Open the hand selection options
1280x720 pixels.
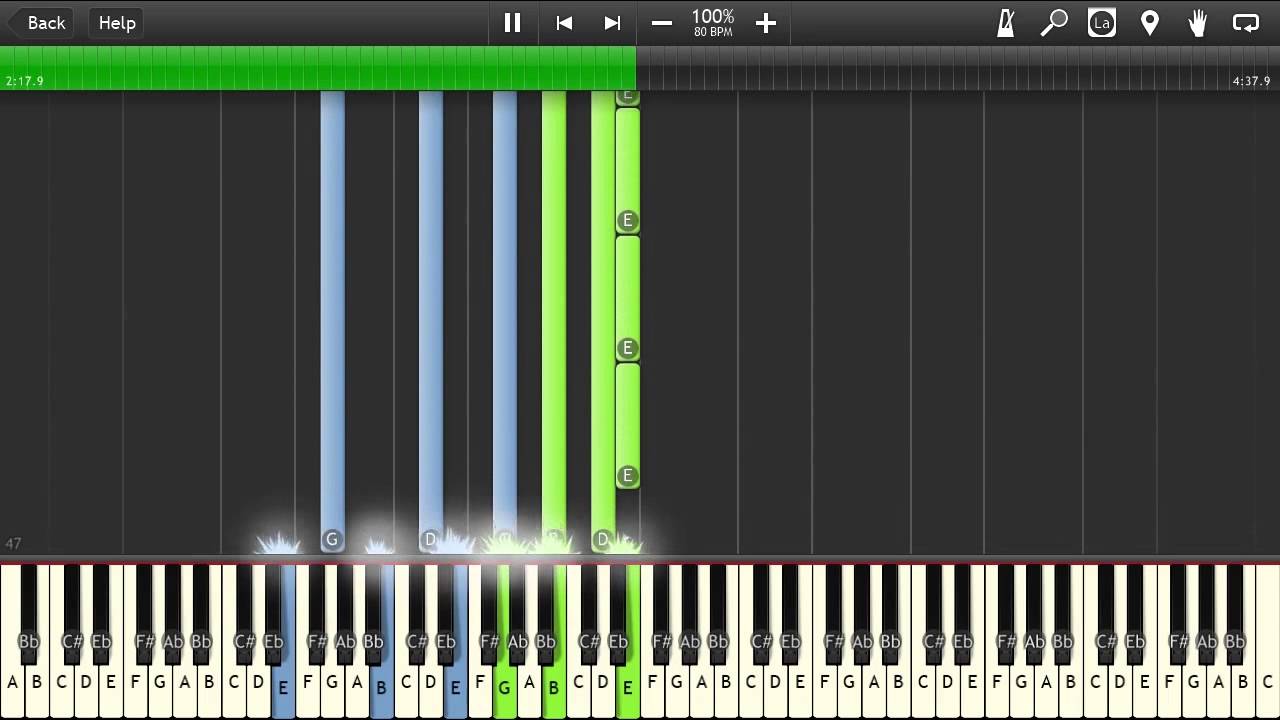point(1198,23)
